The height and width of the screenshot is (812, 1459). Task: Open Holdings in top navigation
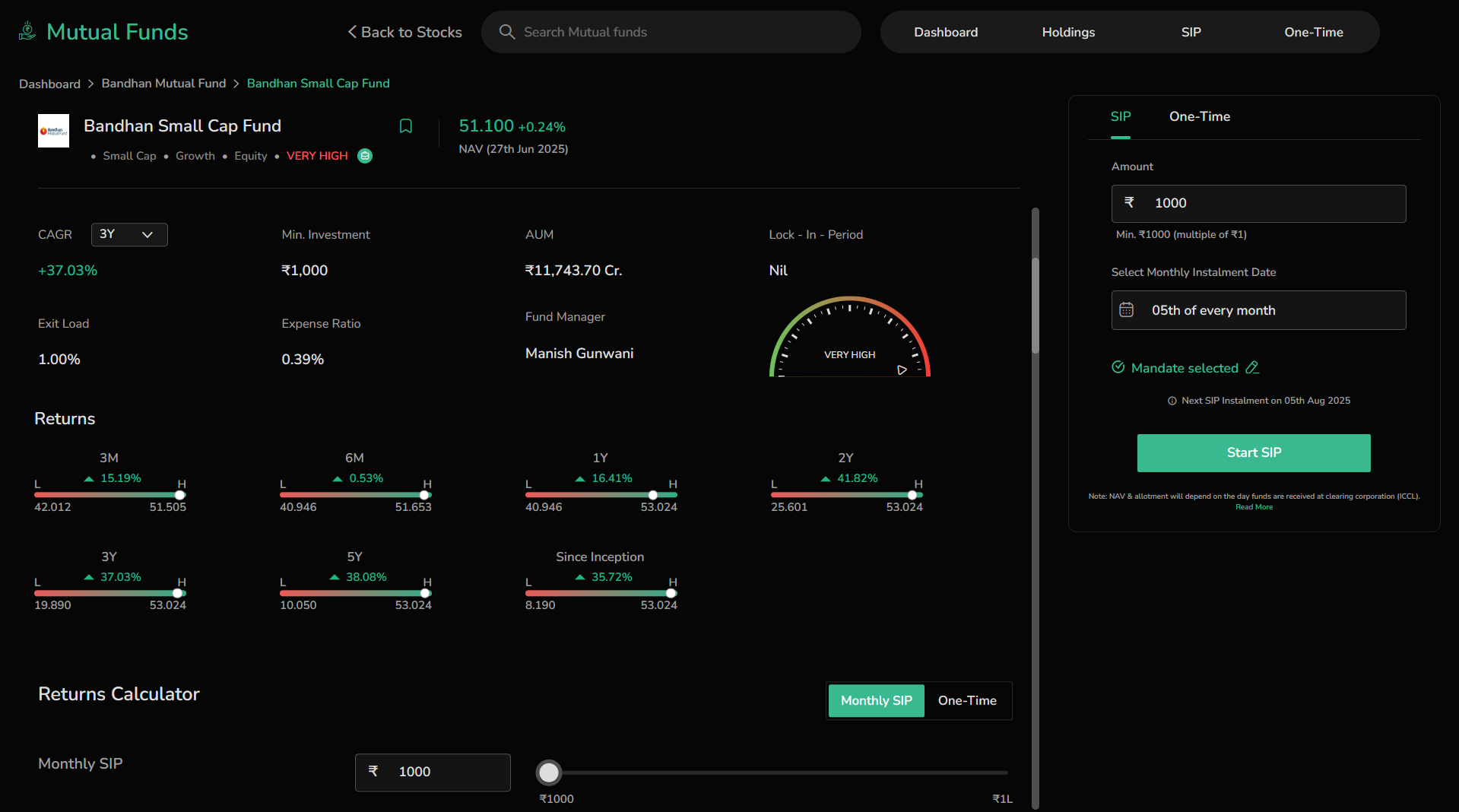(1067, 32)
